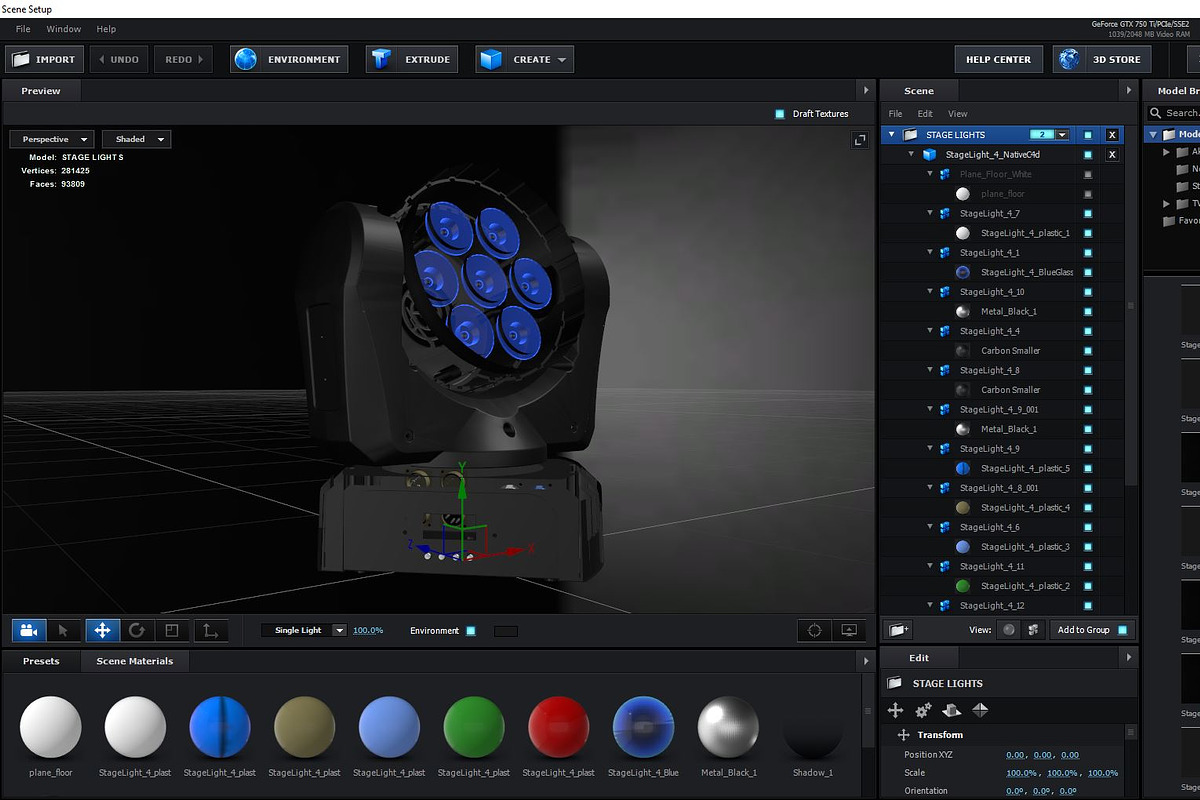Click the environment color swatch box
This screenshot has width=1200, height=800.
[506, 631]
